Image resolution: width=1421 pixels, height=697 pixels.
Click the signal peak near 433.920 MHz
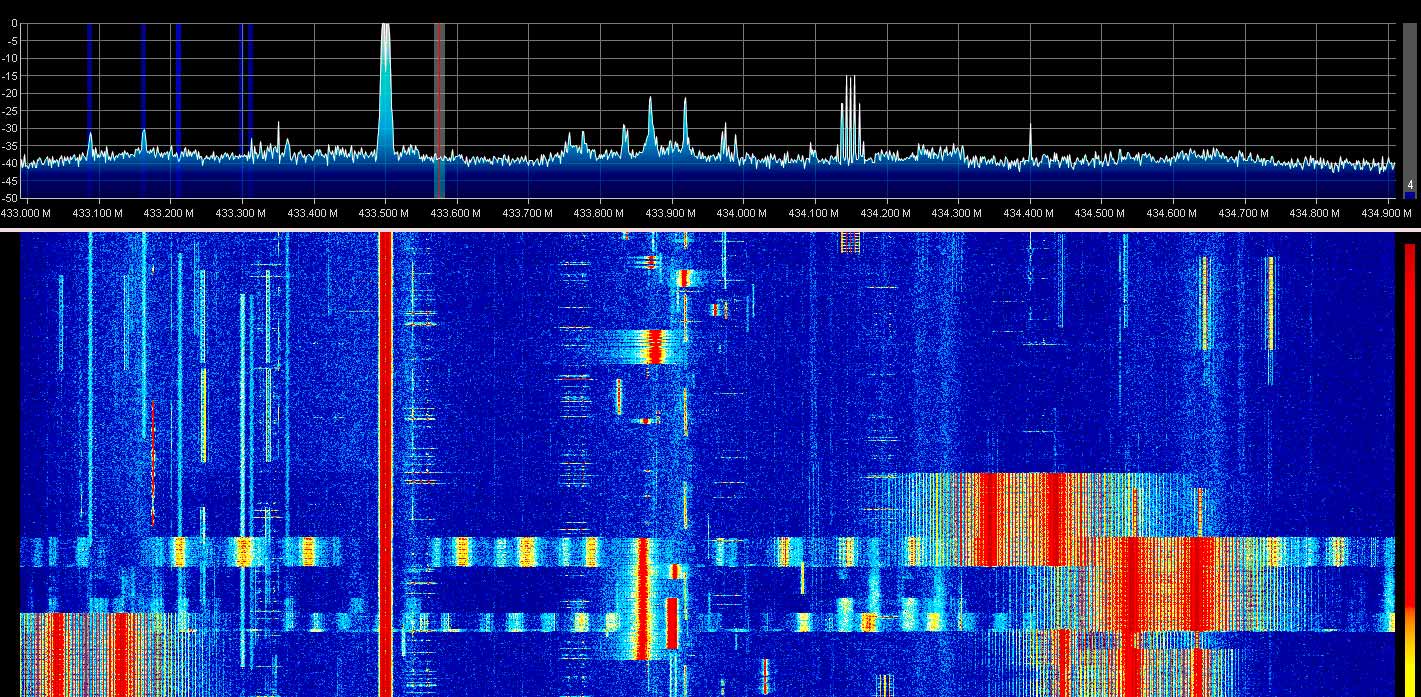685,120
